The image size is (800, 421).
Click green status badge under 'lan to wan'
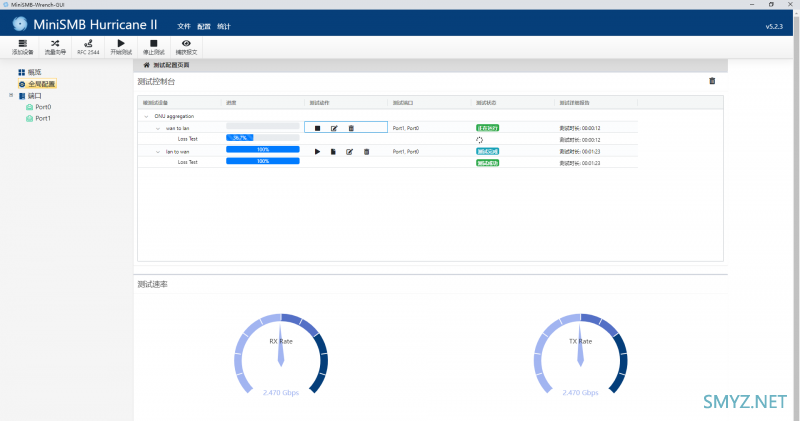point(487,163)
